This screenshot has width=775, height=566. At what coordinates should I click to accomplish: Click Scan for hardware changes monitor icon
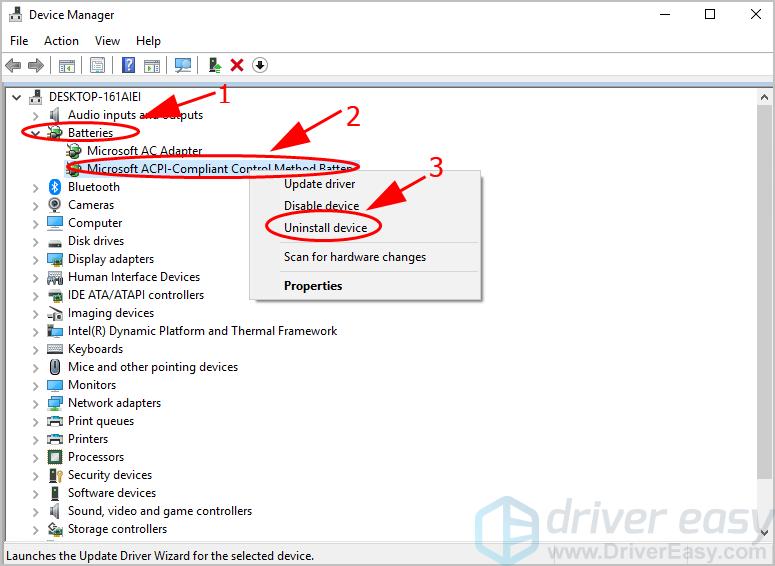coord(182,65)
